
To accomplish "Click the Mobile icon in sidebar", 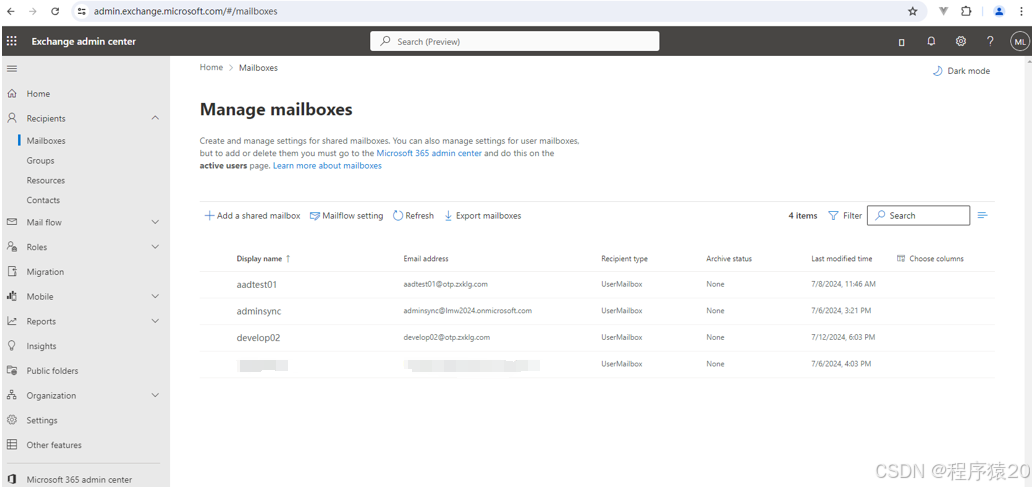I will tap(12, 297).
